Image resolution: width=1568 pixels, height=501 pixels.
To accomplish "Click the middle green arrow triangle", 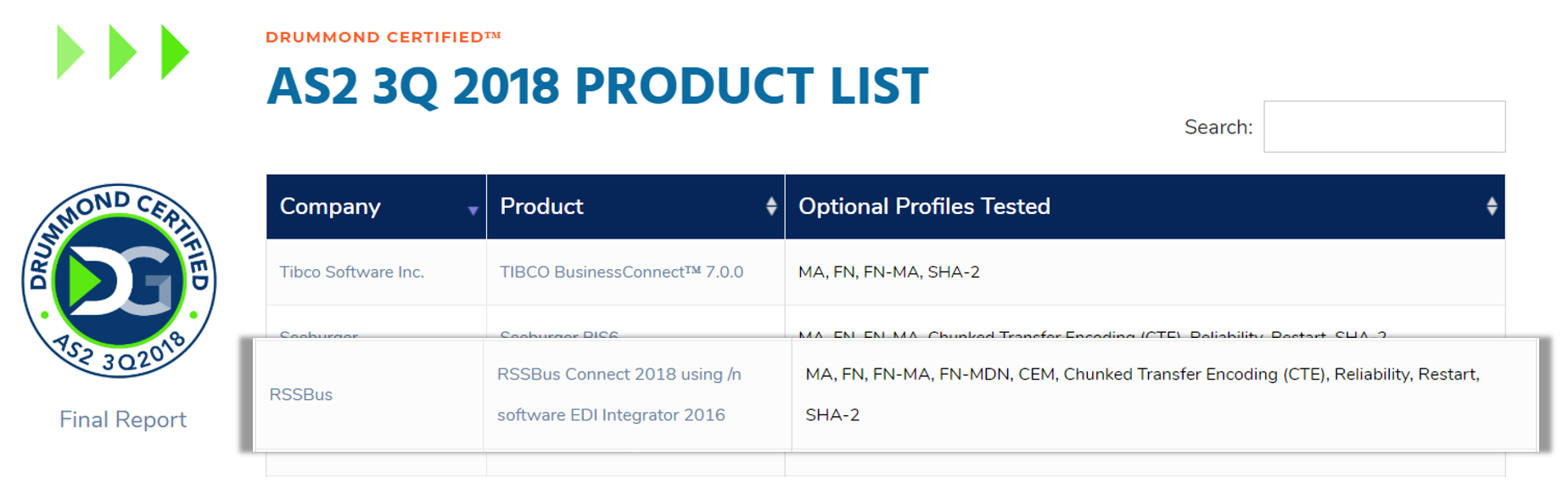I will point(123,53).
